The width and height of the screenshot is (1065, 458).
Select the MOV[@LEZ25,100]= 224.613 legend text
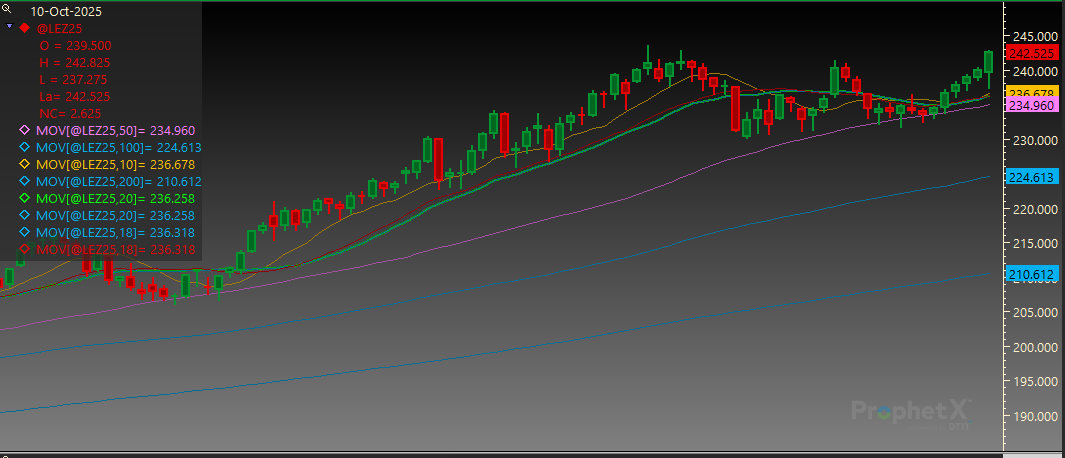point(118,147)
